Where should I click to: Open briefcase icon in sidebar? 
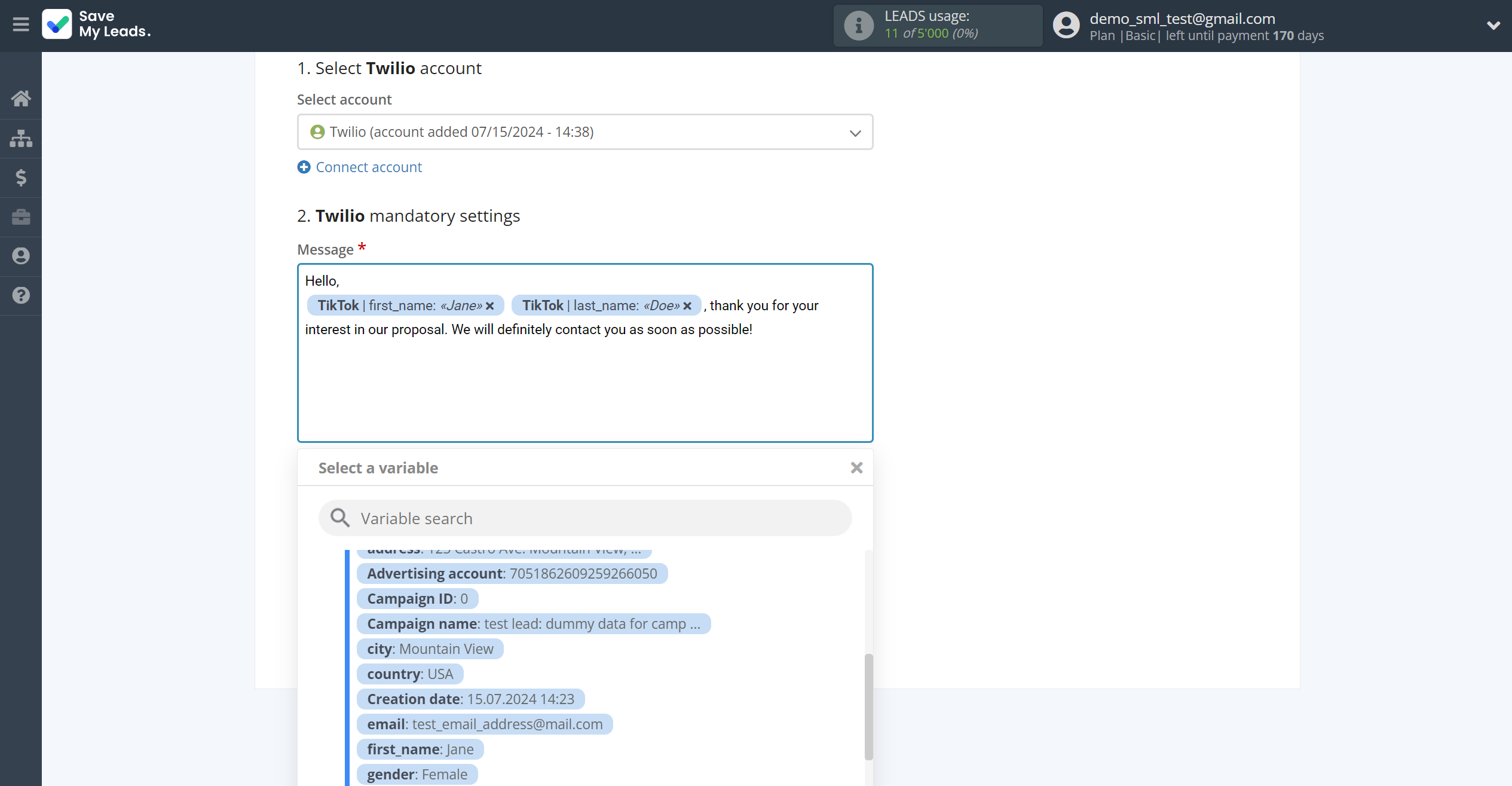21,216
